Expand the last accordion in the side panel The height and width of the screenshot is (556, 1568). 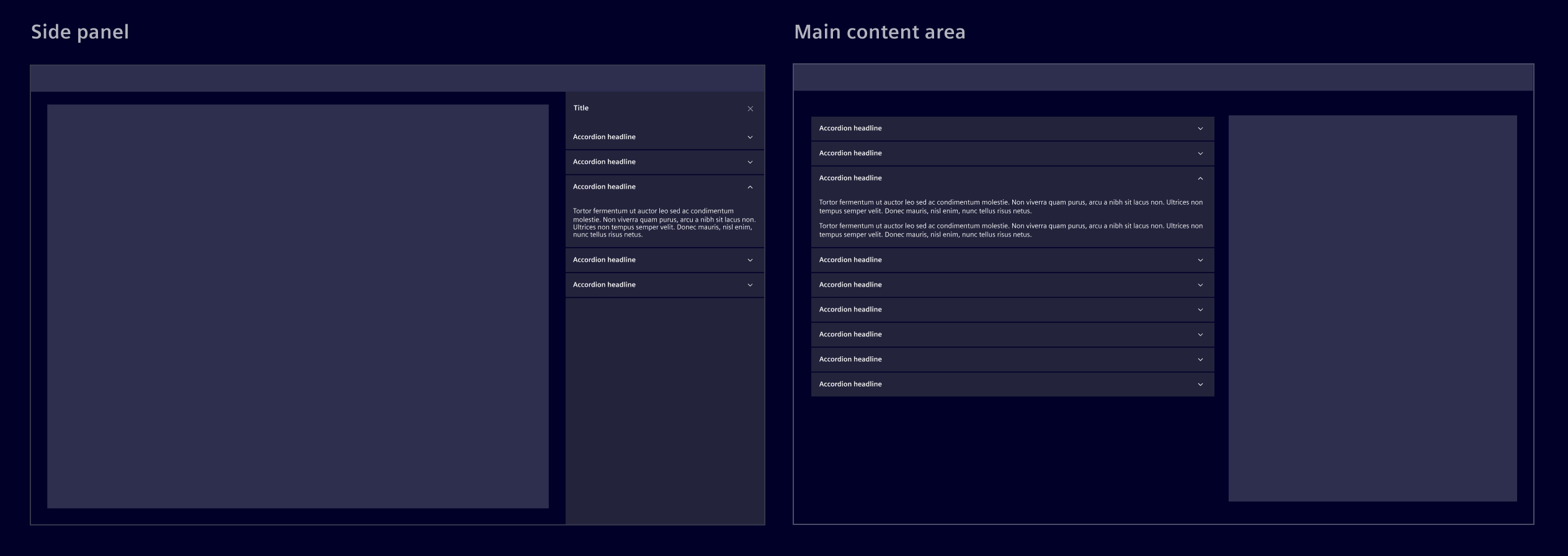(750, 285)
